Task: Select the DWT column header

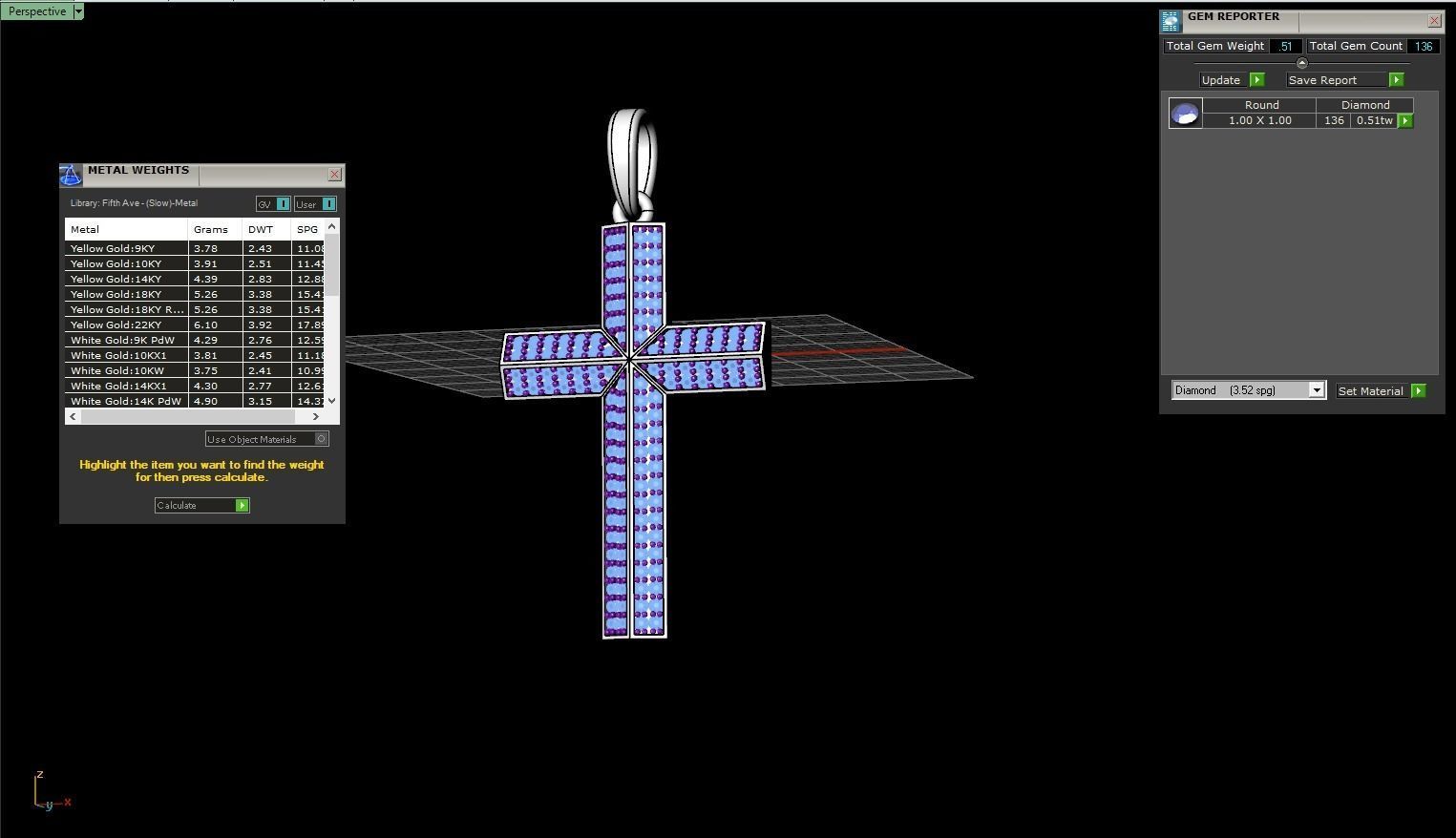Action: click(x=266, y=229)
